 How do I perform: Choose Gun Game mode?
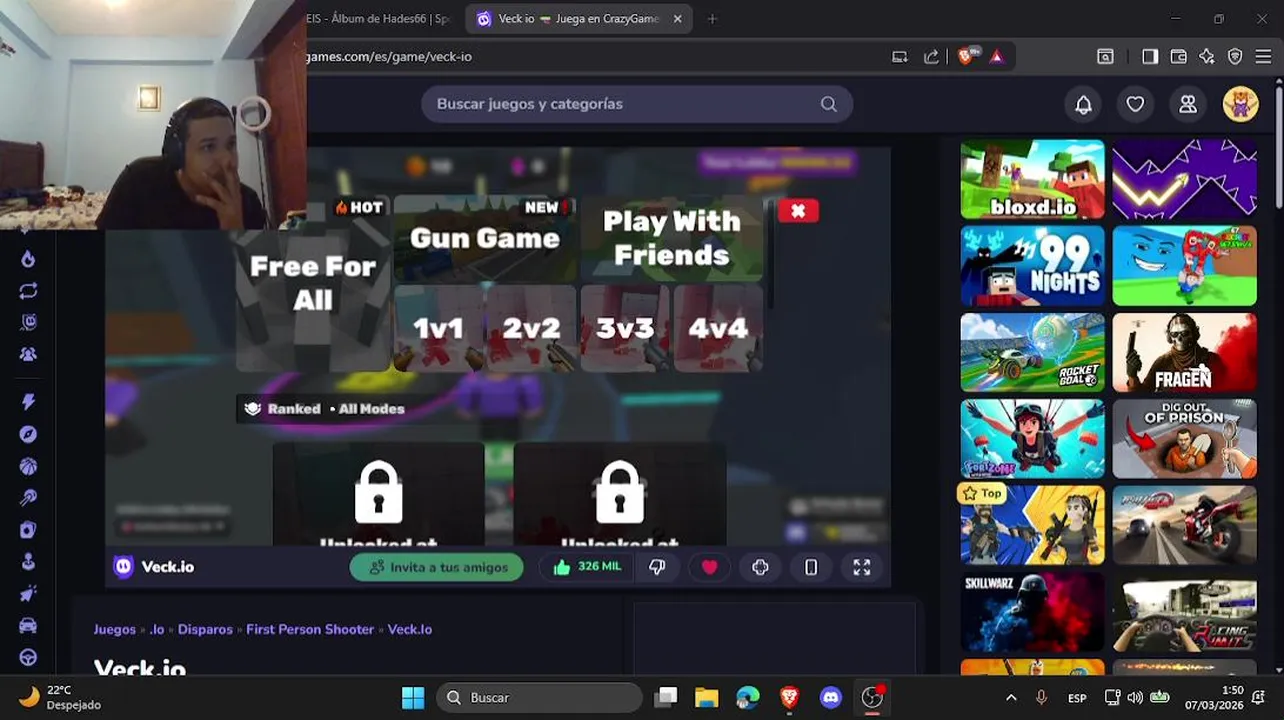point(485,238)
